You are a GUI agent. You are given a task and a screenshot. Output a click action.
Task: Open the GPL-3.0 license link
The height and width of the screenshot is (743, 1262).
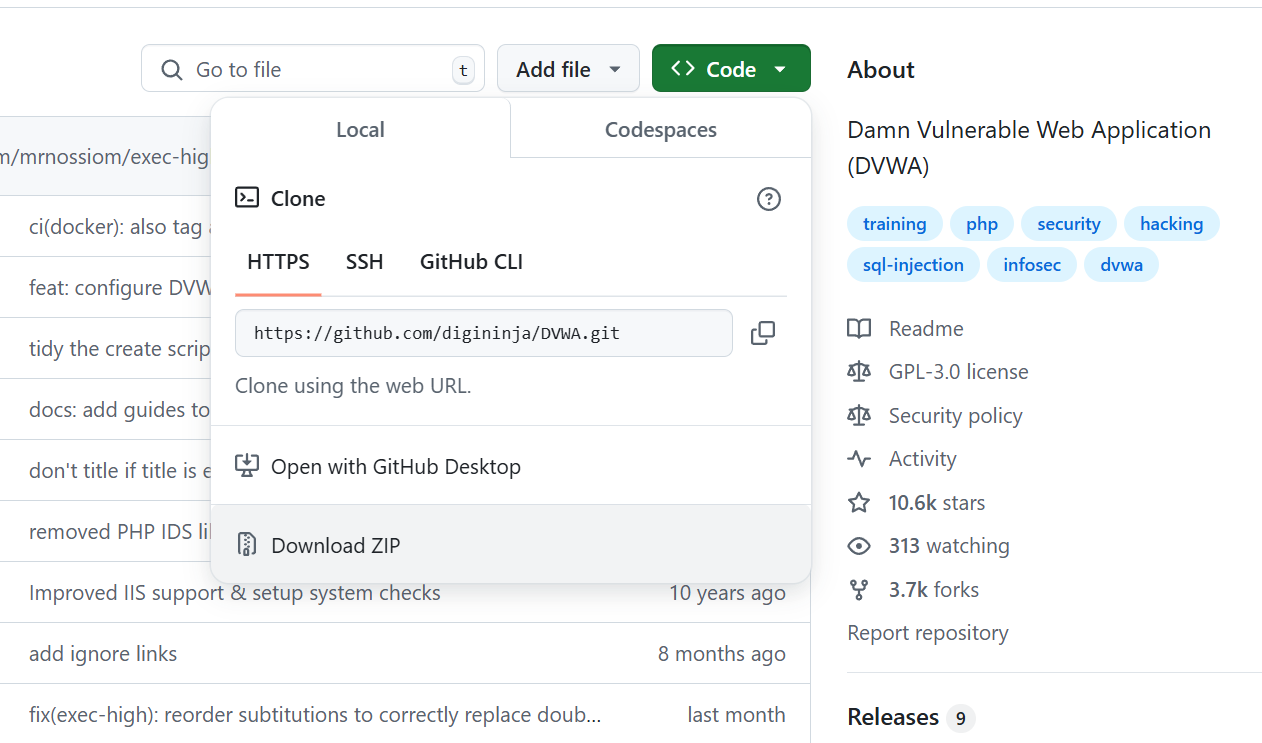point(958,372)
